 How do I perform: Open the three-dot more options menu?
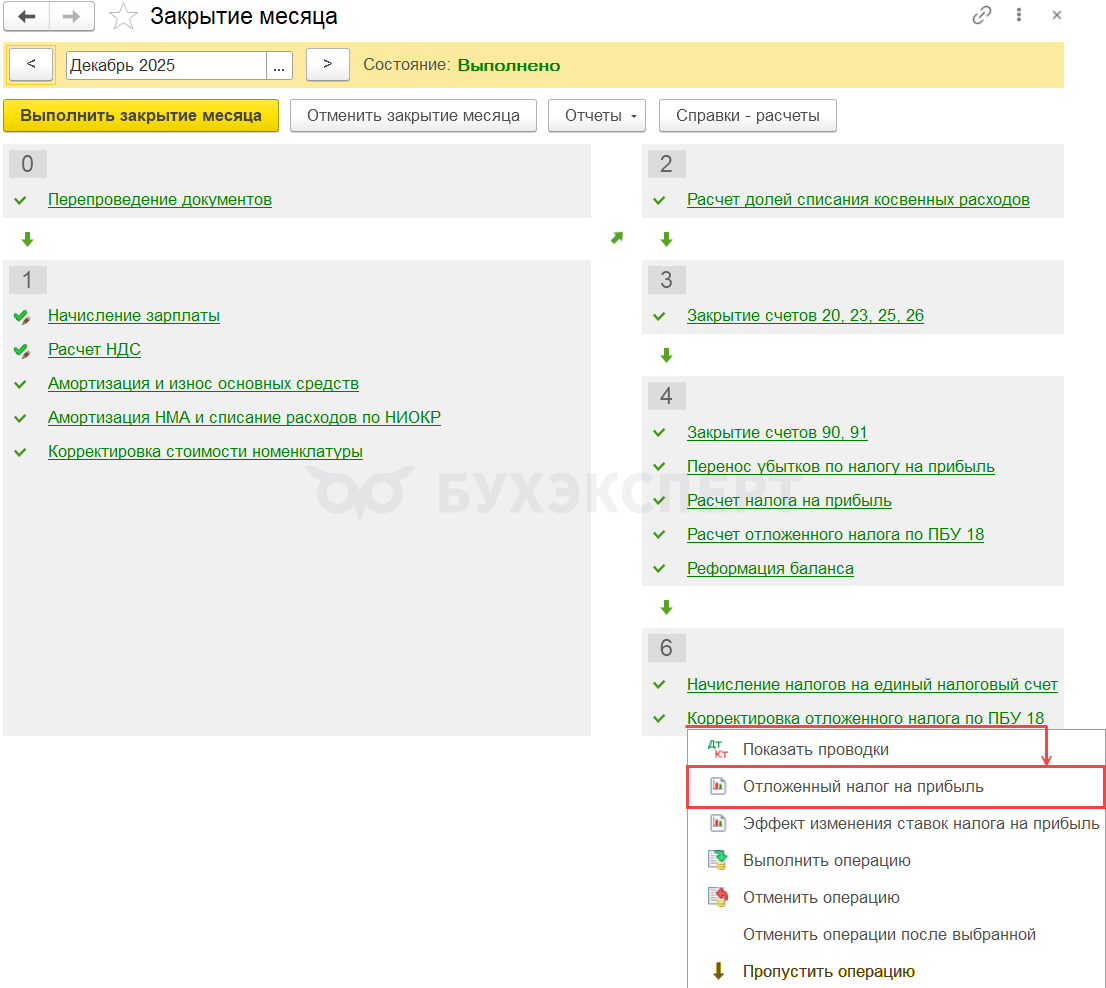pyautogui.click(x=1019, y=16)
